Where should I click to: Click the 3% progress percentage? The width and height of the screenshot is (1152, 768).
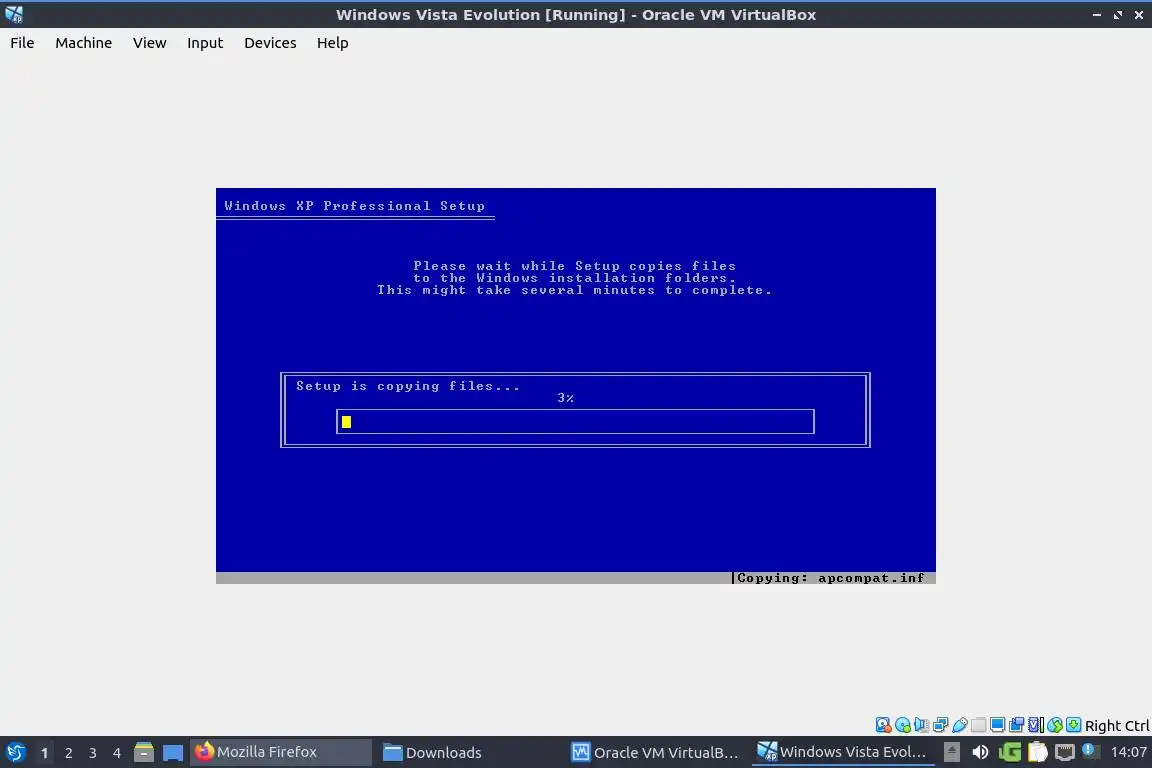565,398
